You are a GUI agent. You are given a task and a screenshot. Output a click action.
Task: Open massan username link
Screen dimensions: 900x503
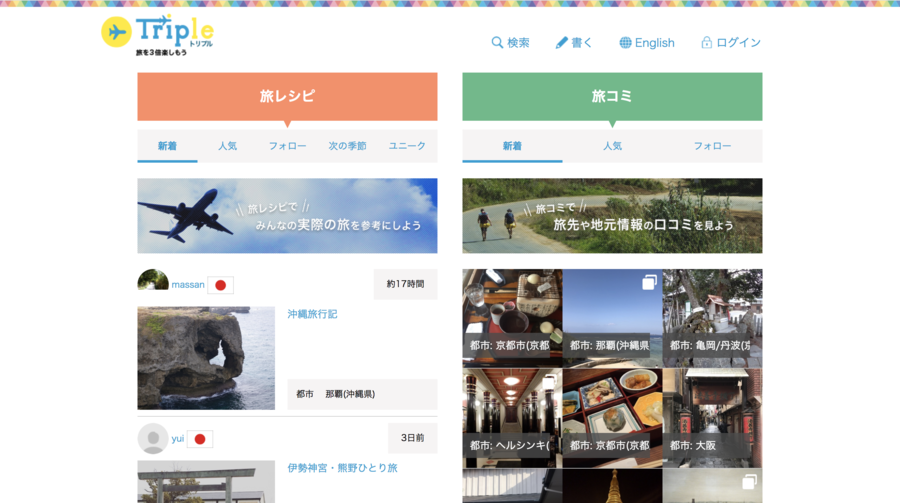188,285
